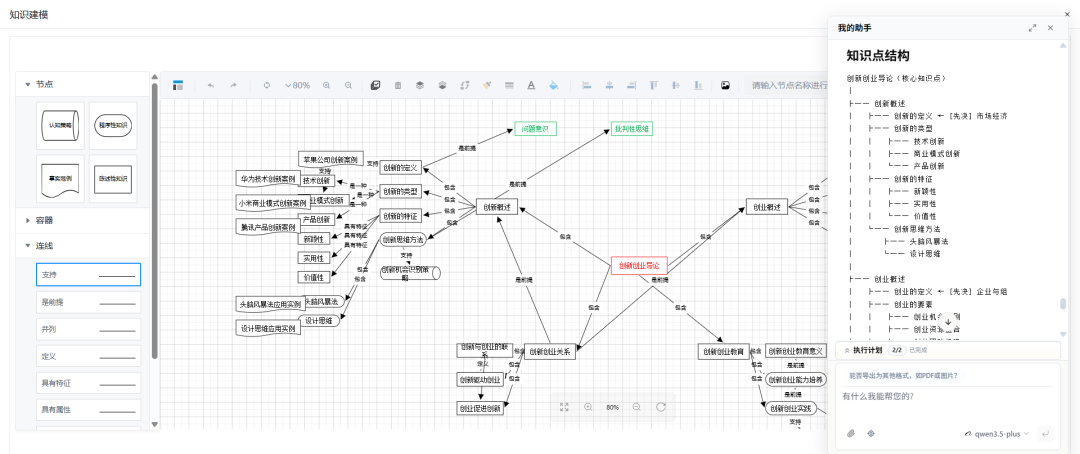
Task: Zoom out using the toolbar magnifier minus
Action: [349, 85]
